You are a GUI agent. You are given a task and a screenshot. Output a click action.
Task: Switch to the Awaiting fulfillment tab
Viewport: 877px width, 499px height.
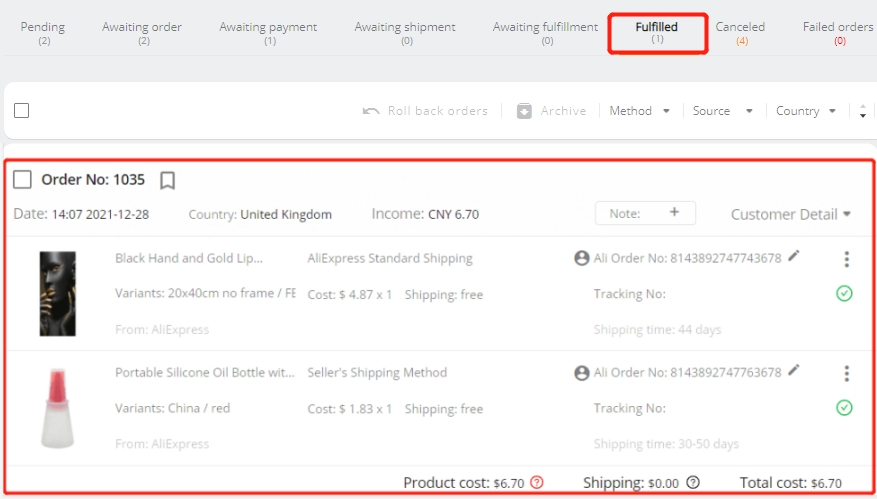tap(545, 32)
